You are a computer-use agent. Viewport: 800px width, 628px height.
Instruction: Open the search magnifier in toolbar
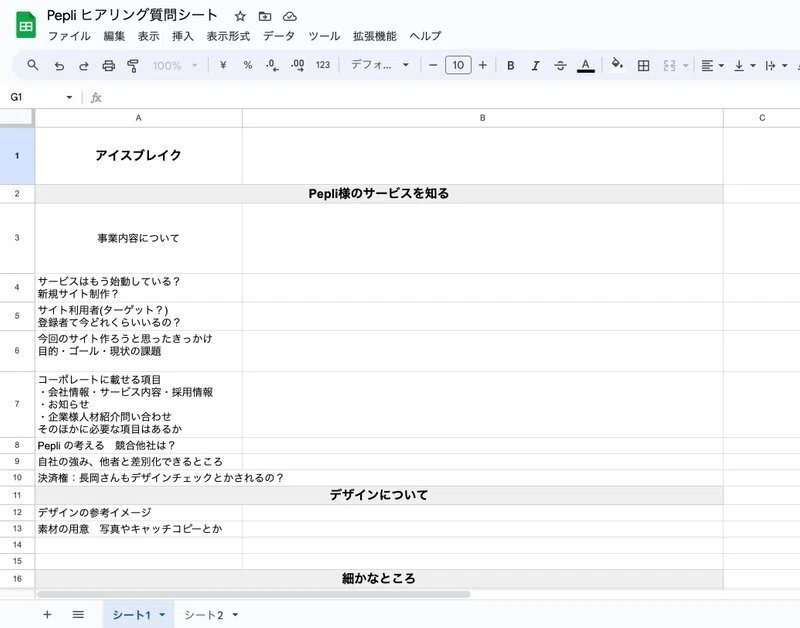(x=33, y=65)
